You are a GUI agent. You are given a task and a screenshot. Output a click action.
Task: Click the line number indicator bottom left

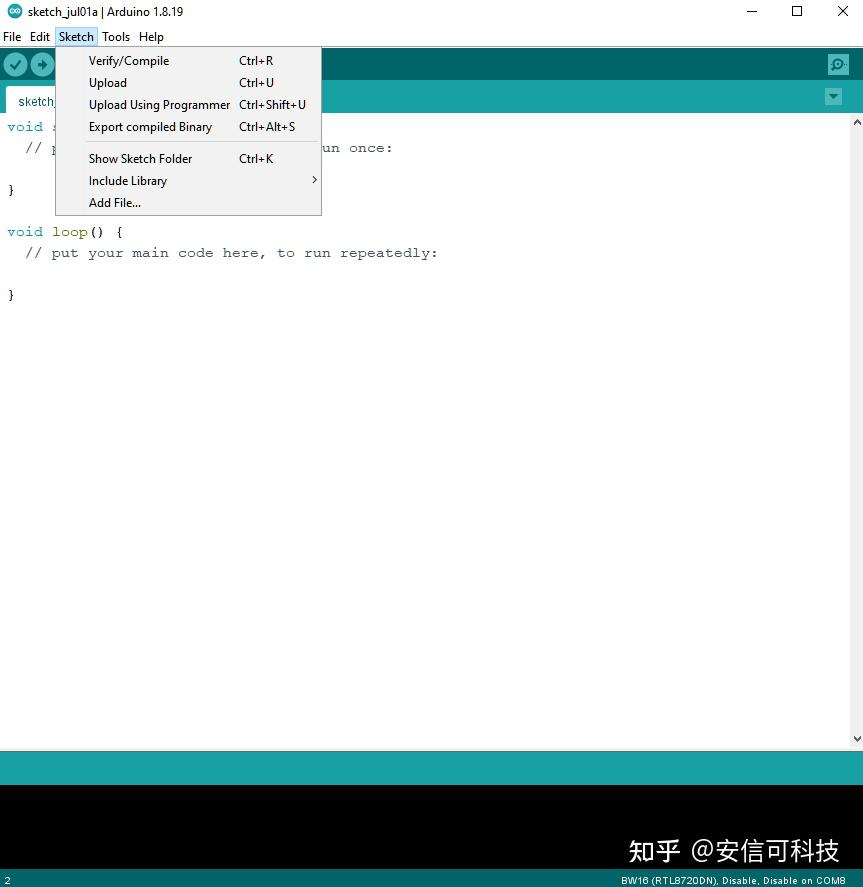click(x=7, y=880)
